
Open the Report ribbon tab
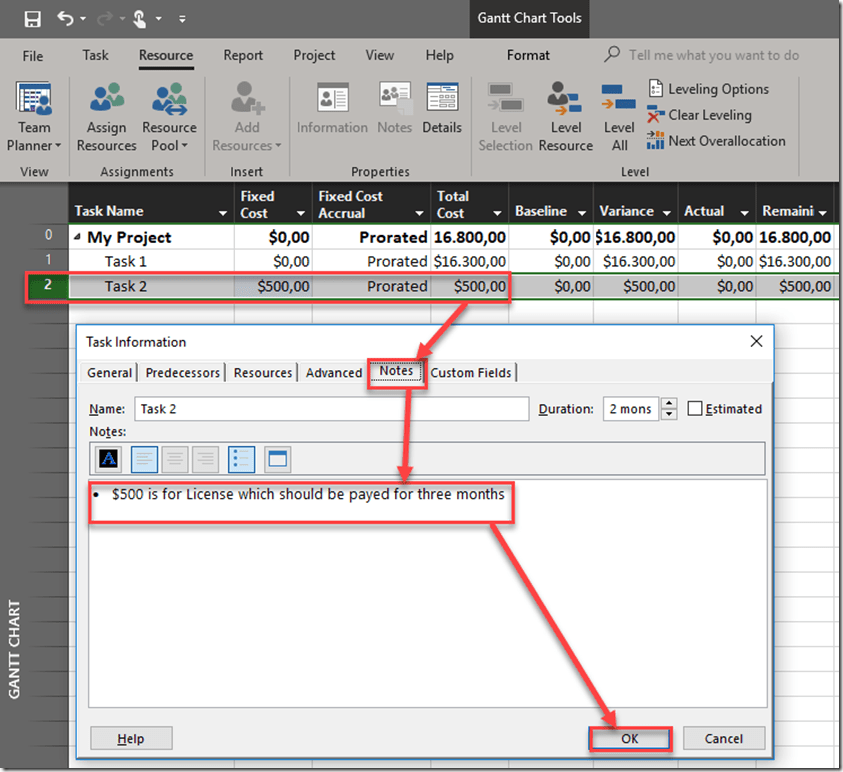pyautogui.click(x=243, y=55)
